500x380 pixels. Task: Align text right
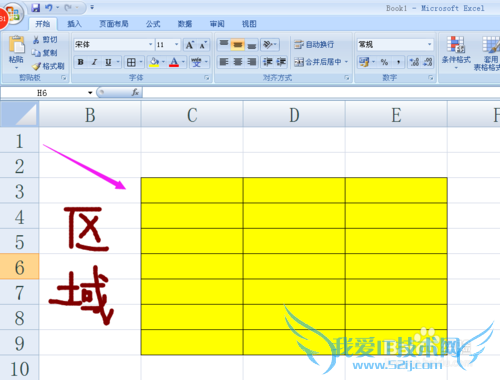[x=252, y=62]
